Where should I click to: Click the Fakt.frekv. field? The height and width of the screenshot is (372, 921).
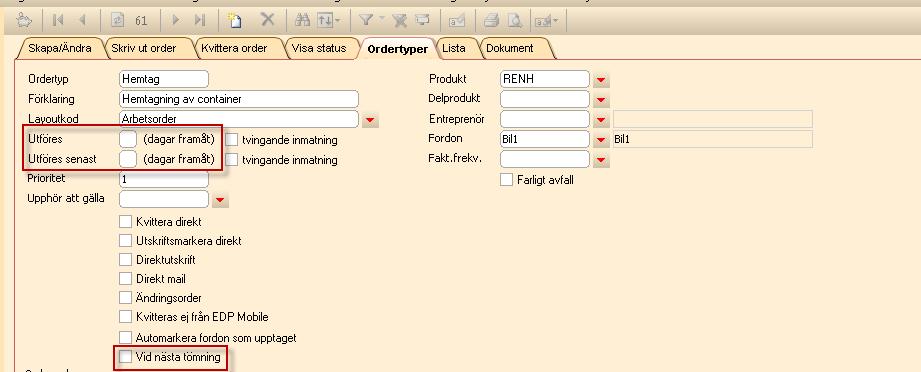pyautogui.click(x=545, y=159)
